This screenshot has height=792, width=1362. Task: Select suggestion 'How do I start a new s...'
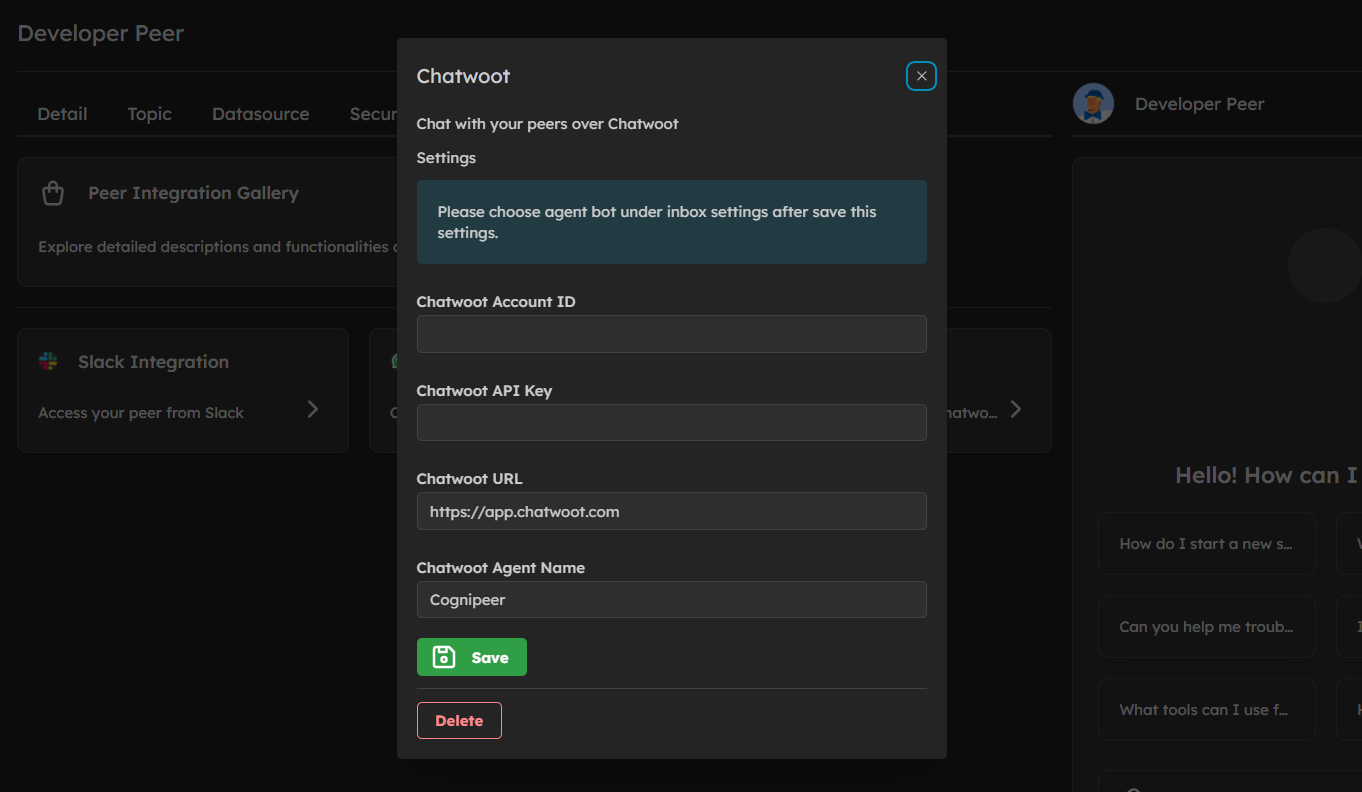1206,544
